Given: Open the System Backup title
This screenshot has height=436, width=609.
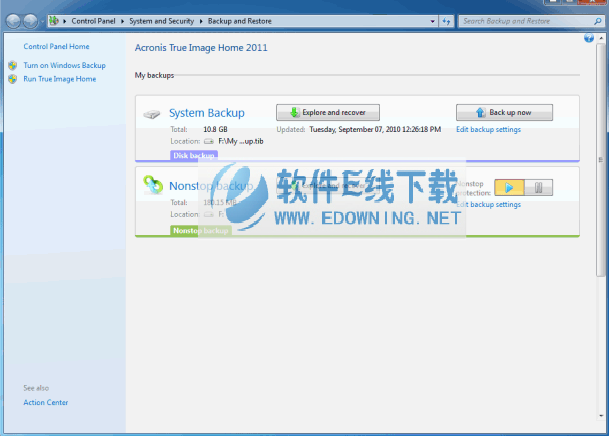Looking at the screenshot, I should coord(207,113).
